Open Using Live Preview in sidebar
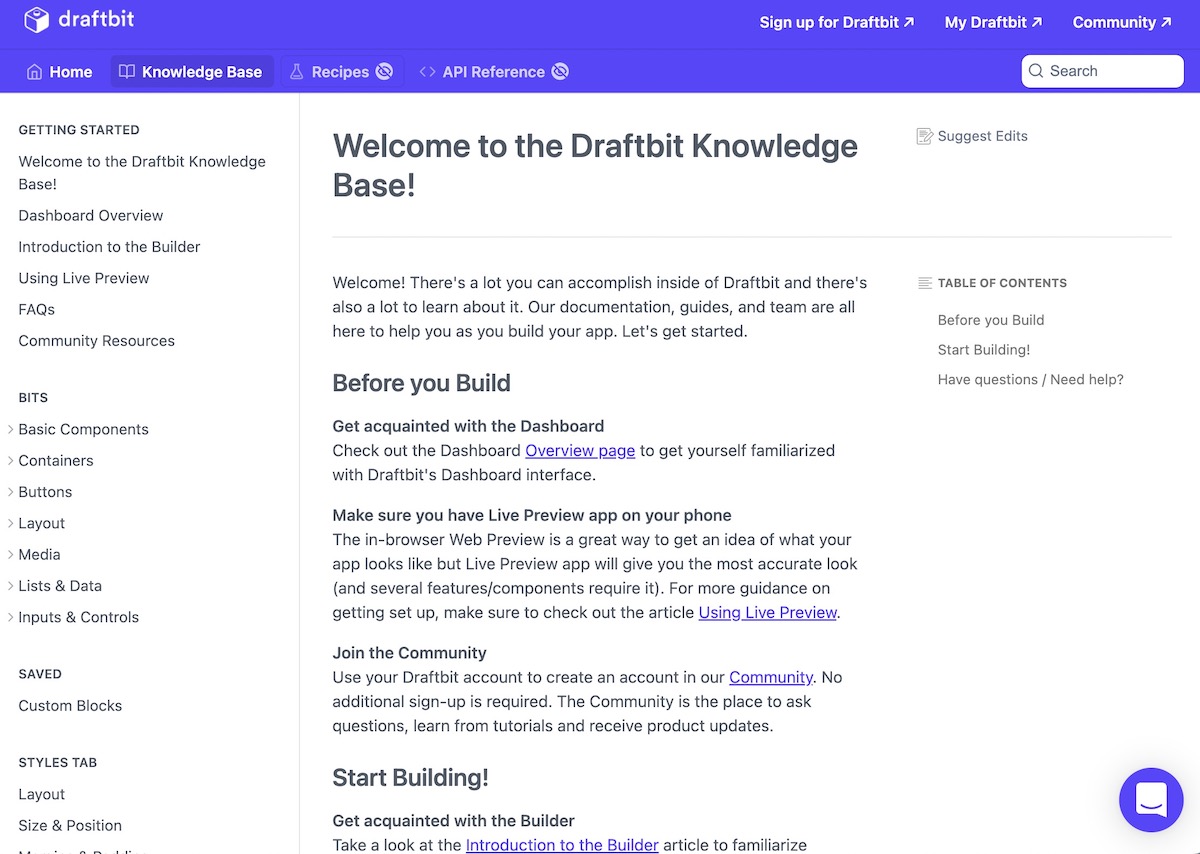The height and width of the screenshot is (854, 1200). 84,278
